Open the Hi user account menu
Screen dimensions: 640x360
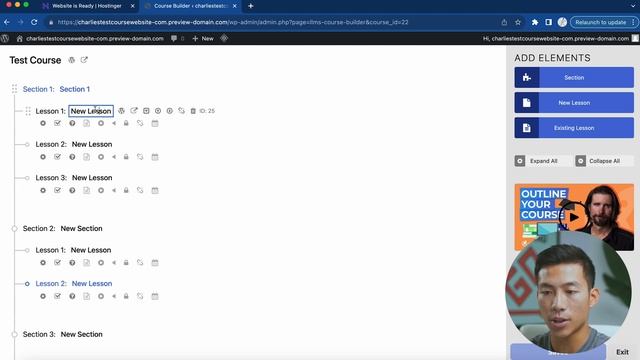point(560,38)
